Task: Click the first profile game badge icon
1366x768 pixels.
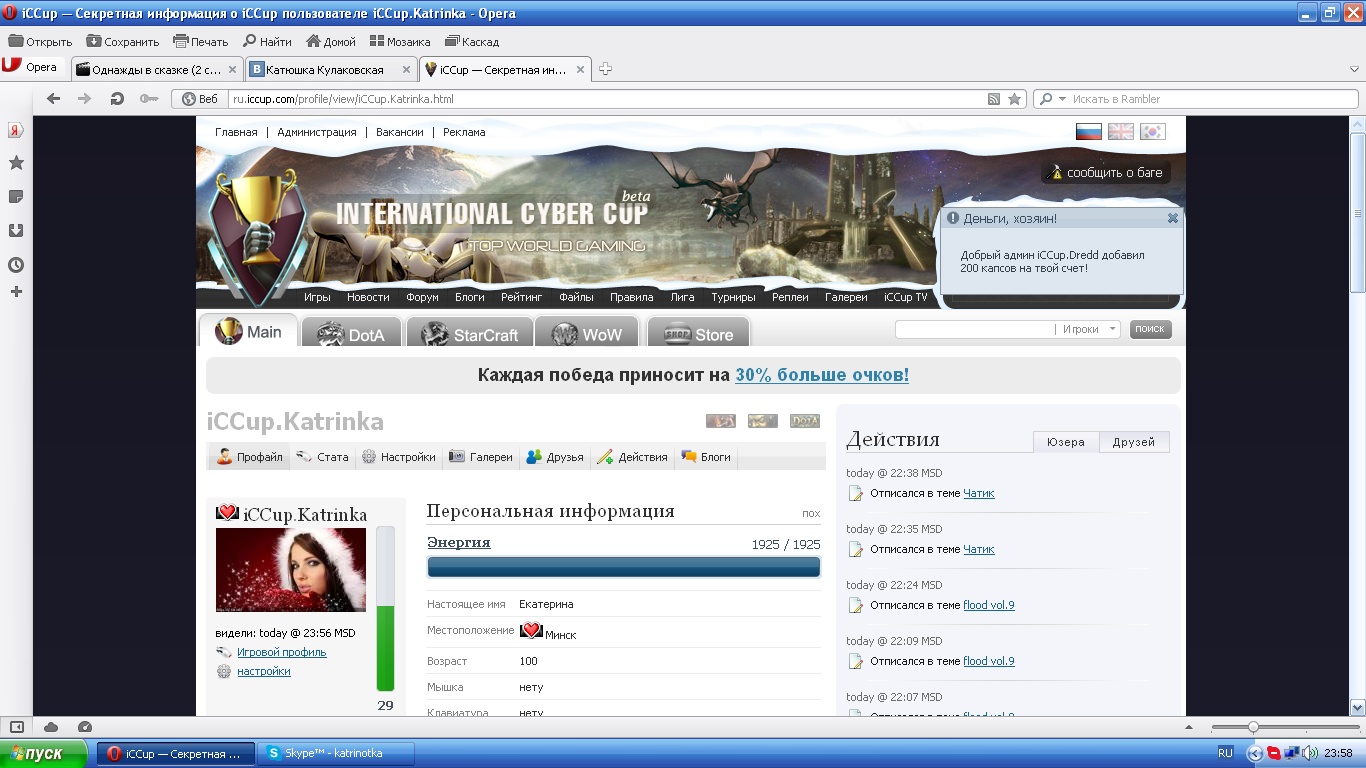Action: [x=720, y=421]
